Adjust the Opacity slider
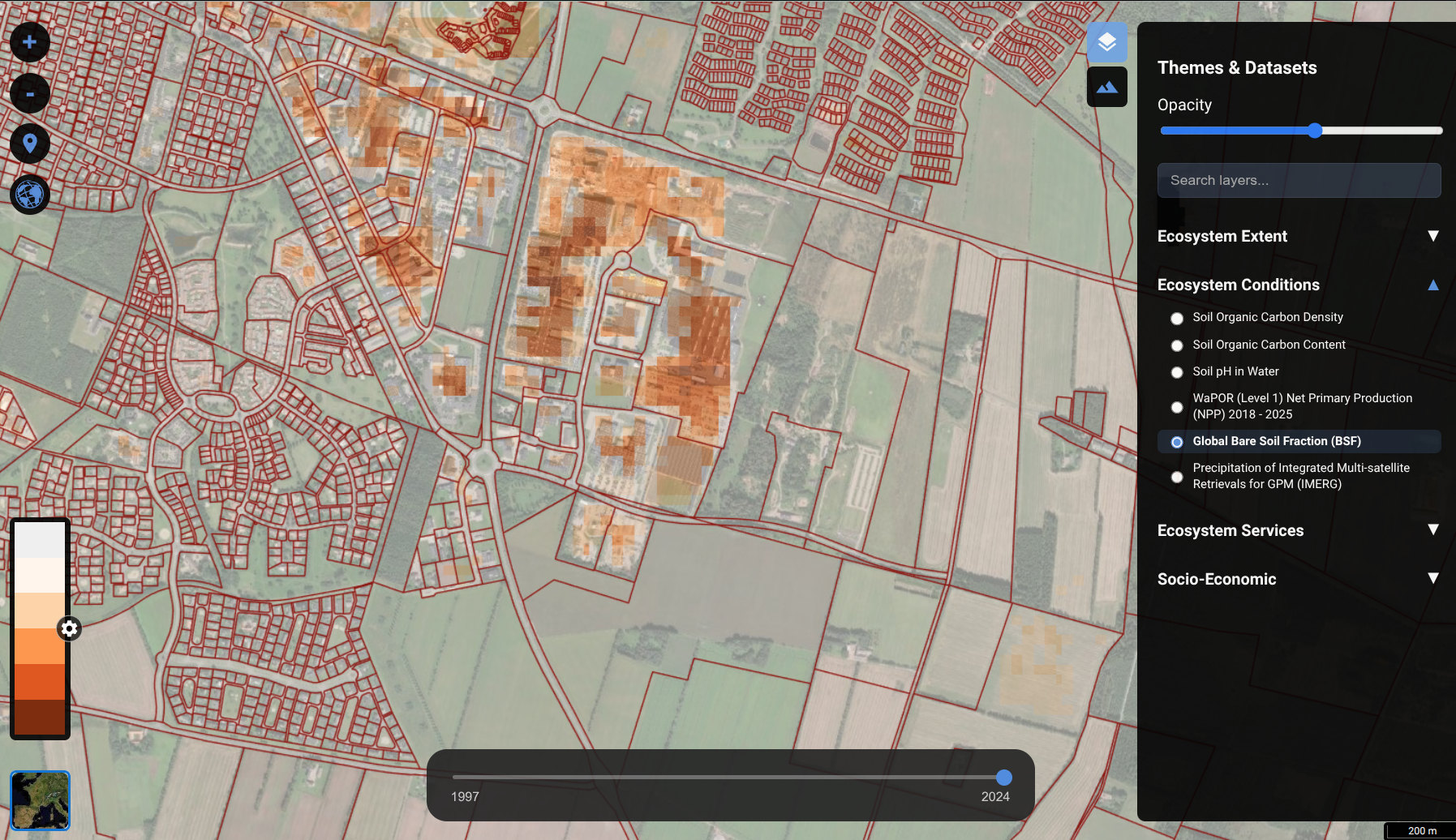 [x=1315, y=130]
